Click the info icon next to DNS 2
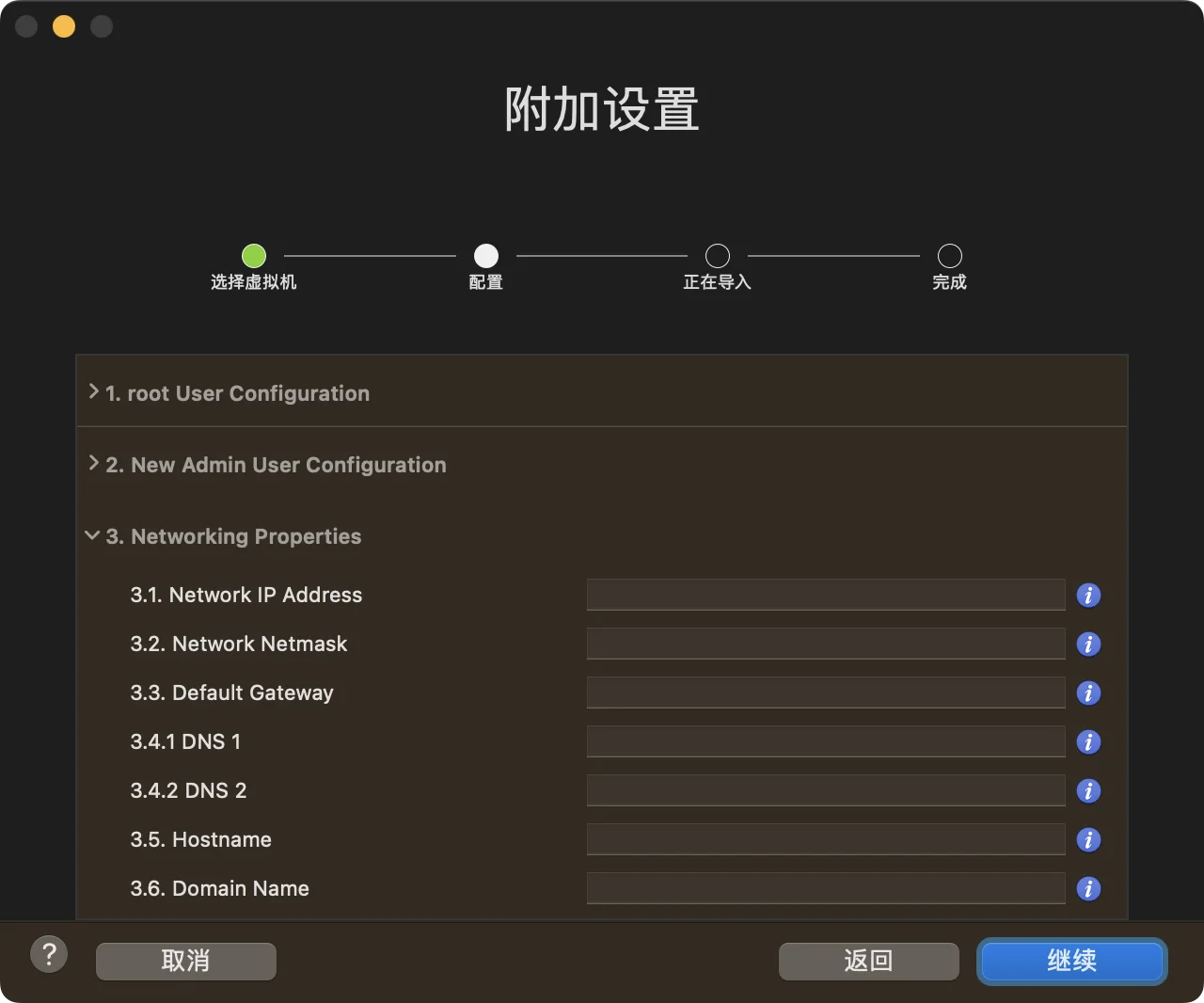The height and width of the screenshot is (1003, 1204). tap(1088, 790)
